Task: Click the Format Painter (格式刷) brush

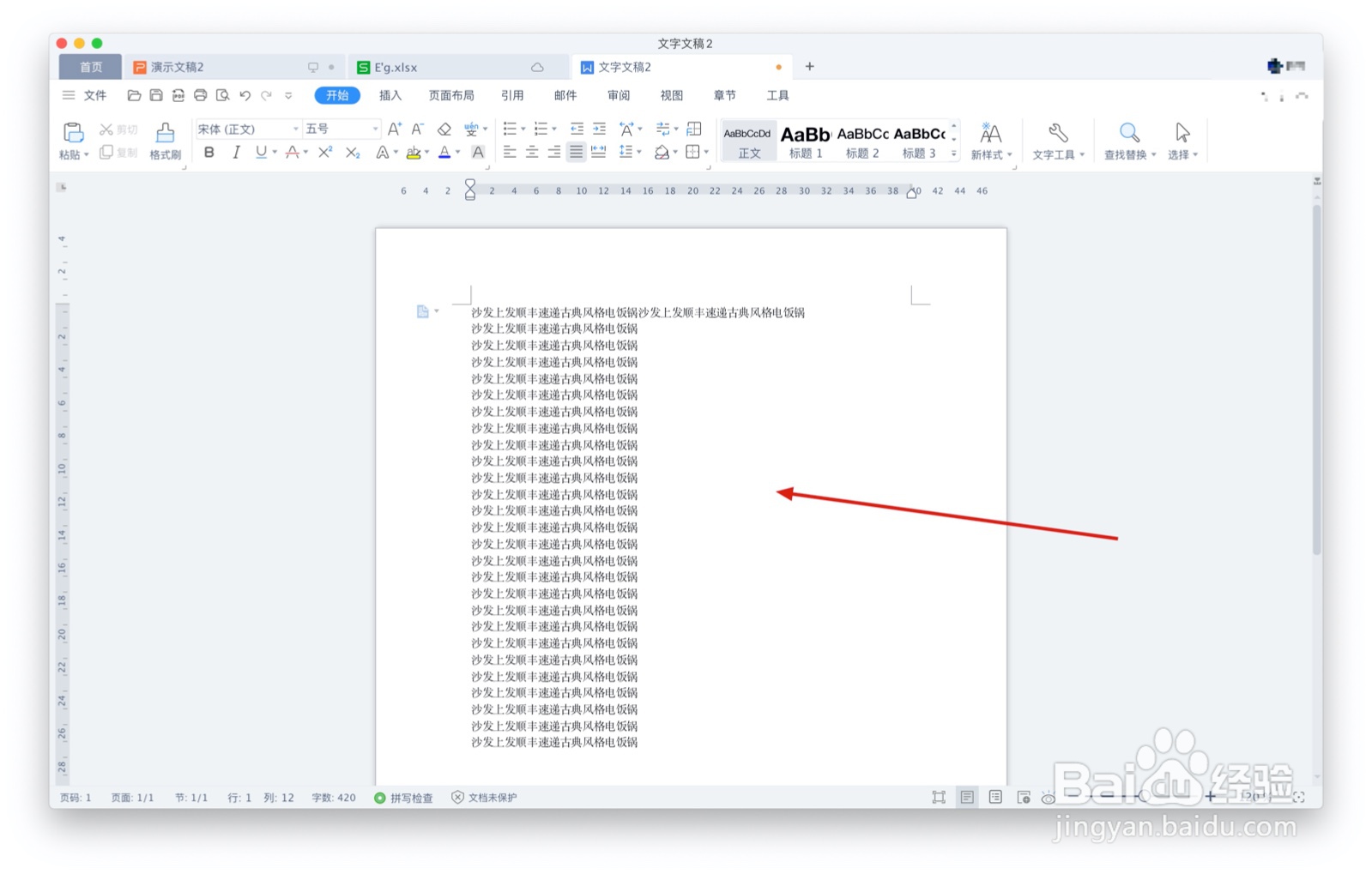Action: tap(165, 132)
